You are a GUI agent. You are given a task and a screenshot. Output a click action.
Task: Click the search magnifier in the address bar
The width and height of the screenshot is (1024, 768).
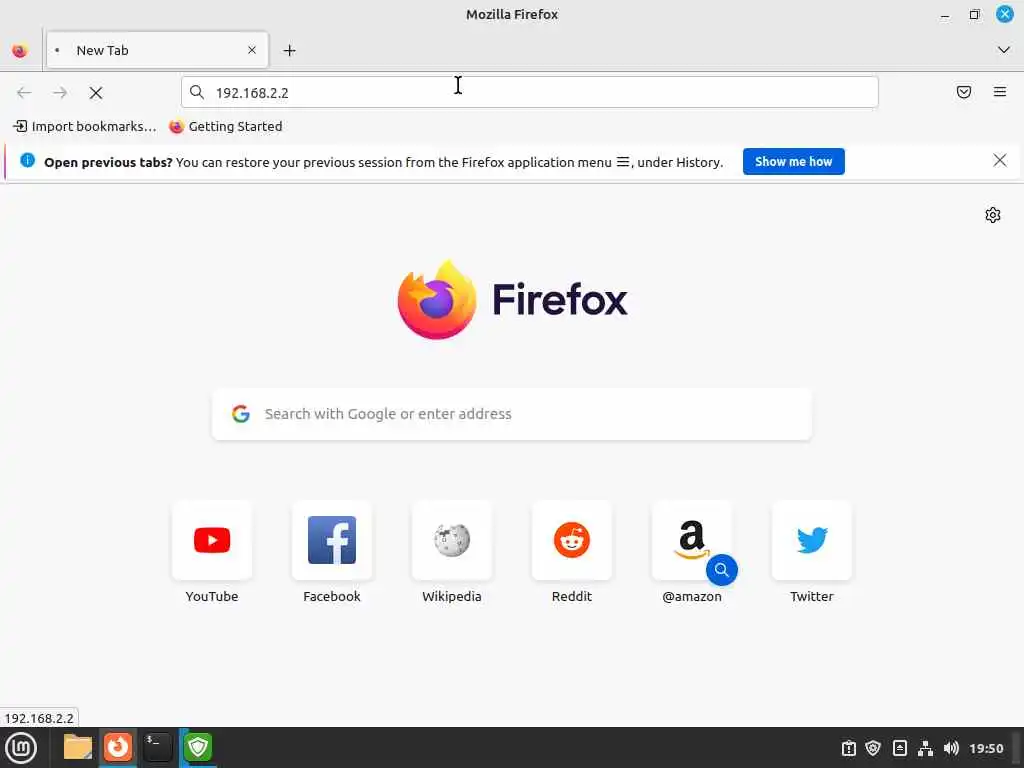point(197,92)
